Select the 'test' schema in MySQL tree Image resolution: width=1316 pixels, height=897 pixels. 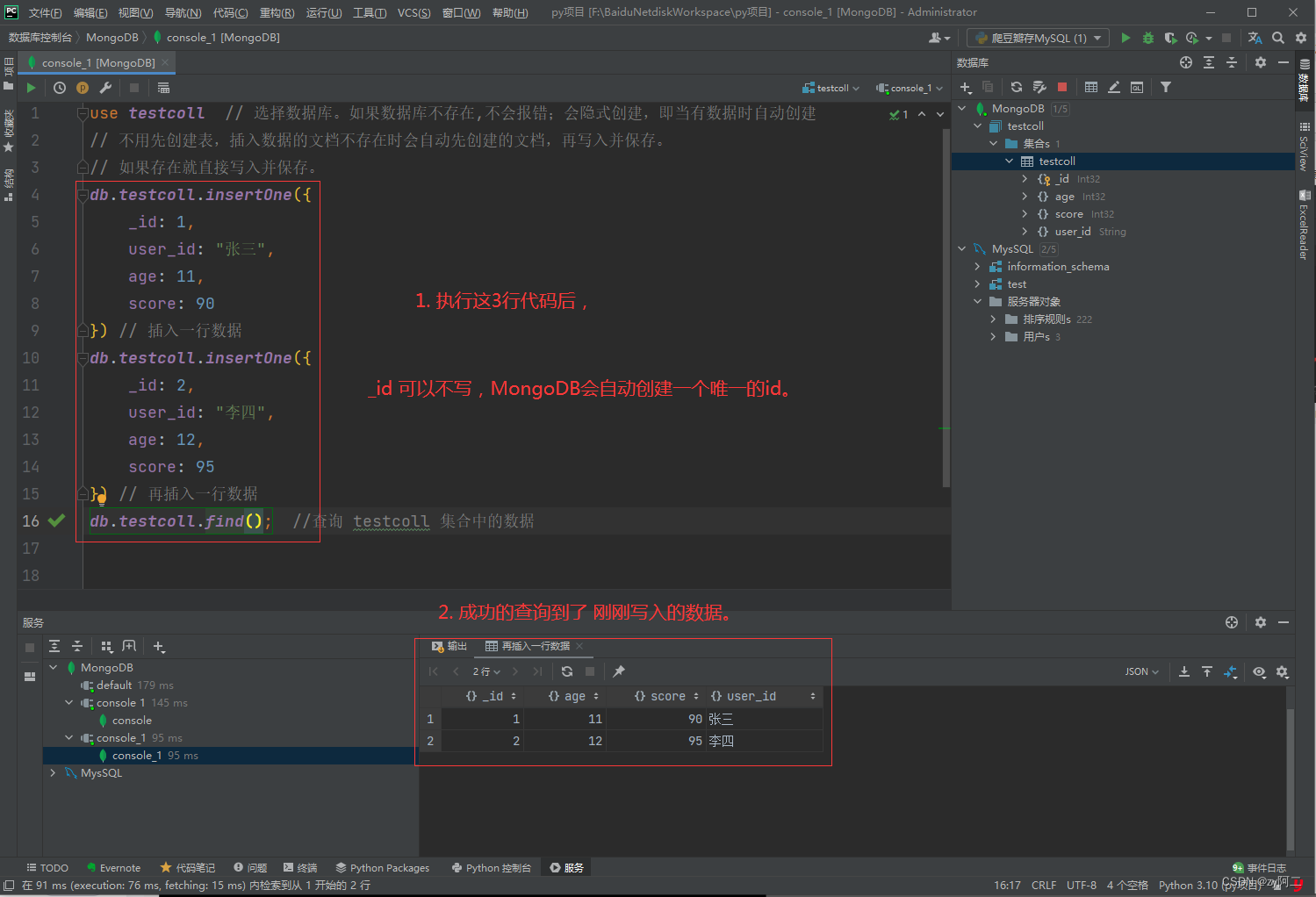pyautogui.click(x=1017, y=284)
